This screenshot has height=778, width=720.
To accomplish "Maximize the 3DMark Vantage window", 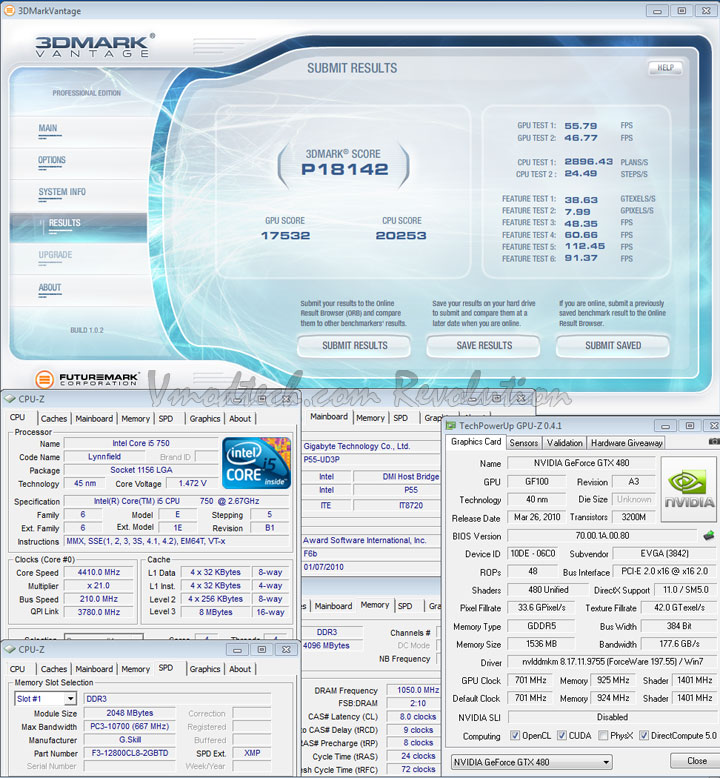I will (682, 10).
